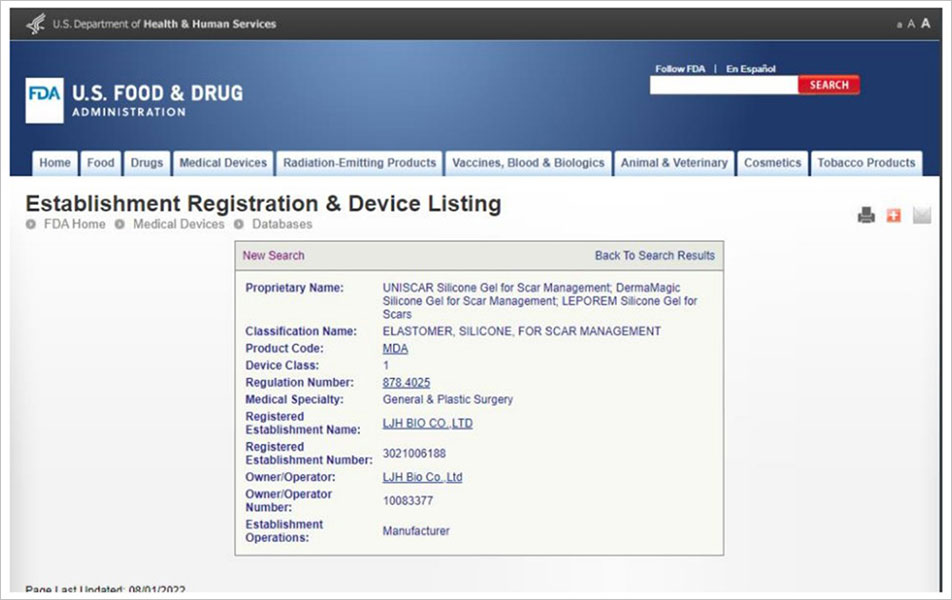
Task: Switch to the Drugs tab
Action: [x=146, y=163]
